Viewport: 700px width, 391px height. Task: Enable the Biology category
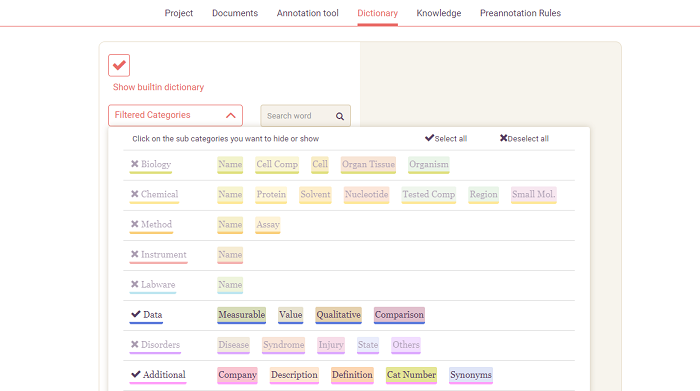click(x=151, y=164)
